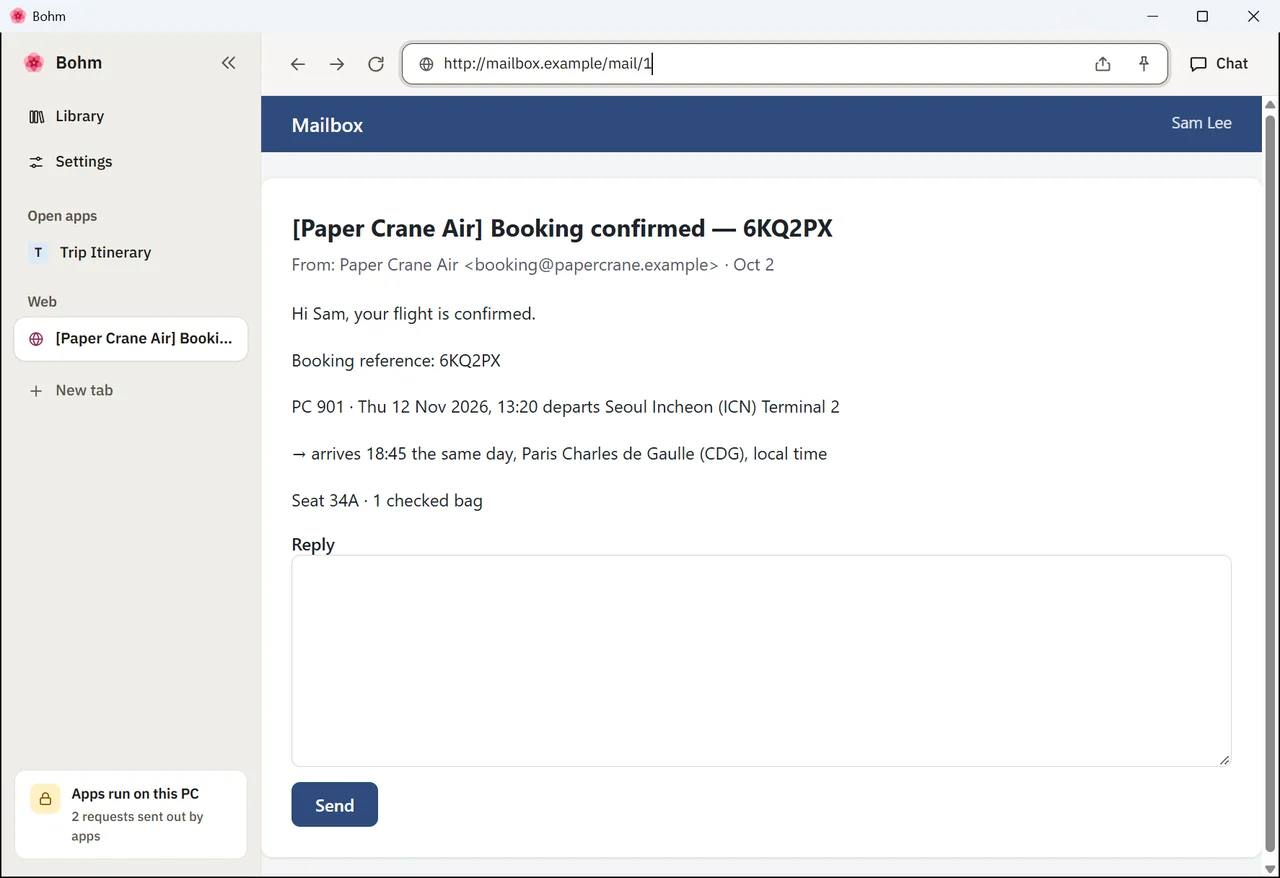Reload the current mail page
The image size is (1280, 878).
click(x=376, y=64)
